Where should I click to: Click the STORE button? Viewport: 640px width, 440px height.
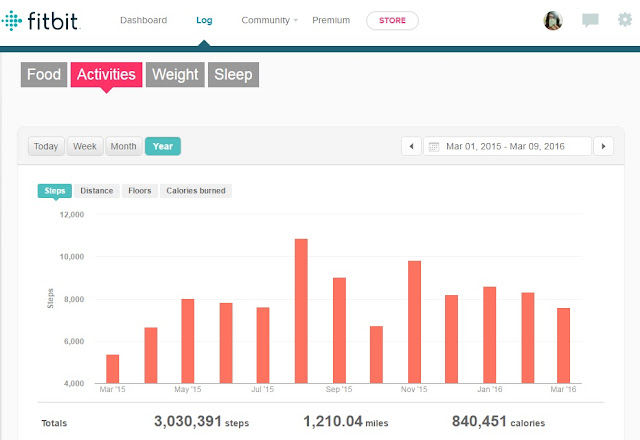click(392, 20)
